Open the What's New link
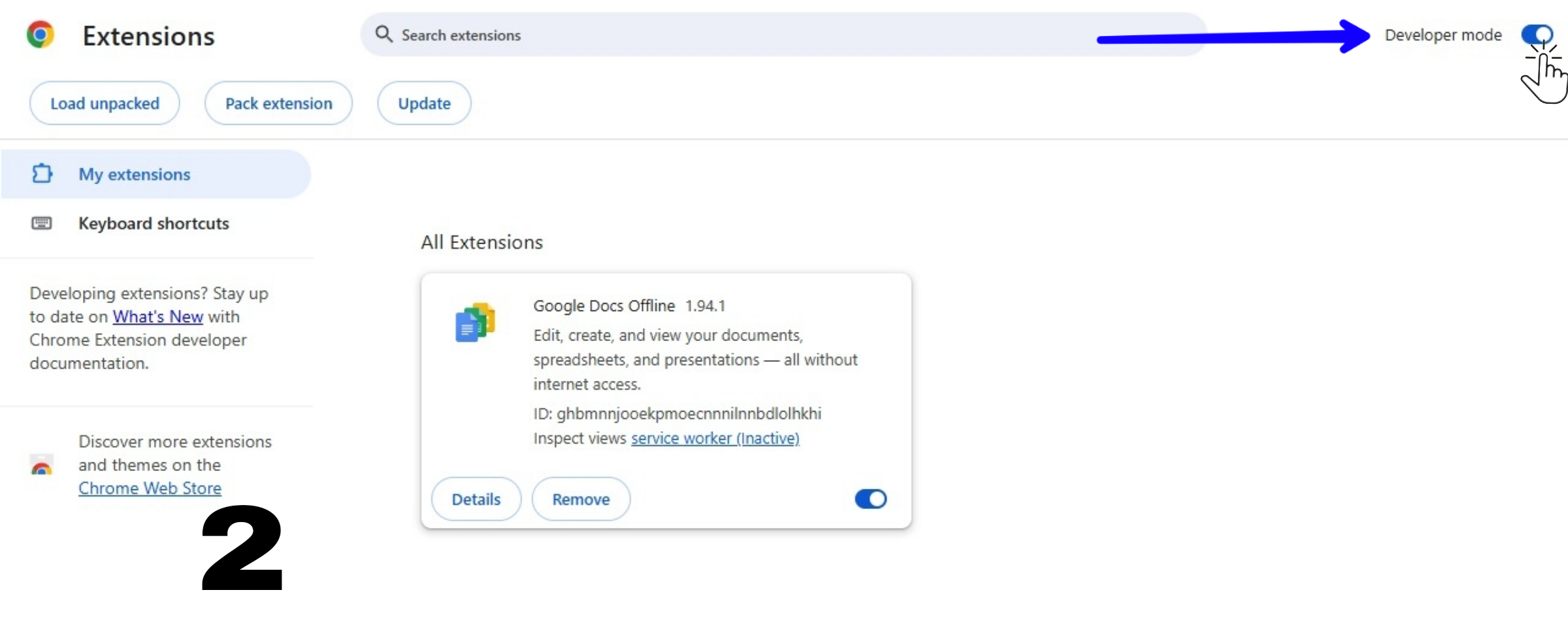Screen dimensions: 1568x622 pos(158,317)
